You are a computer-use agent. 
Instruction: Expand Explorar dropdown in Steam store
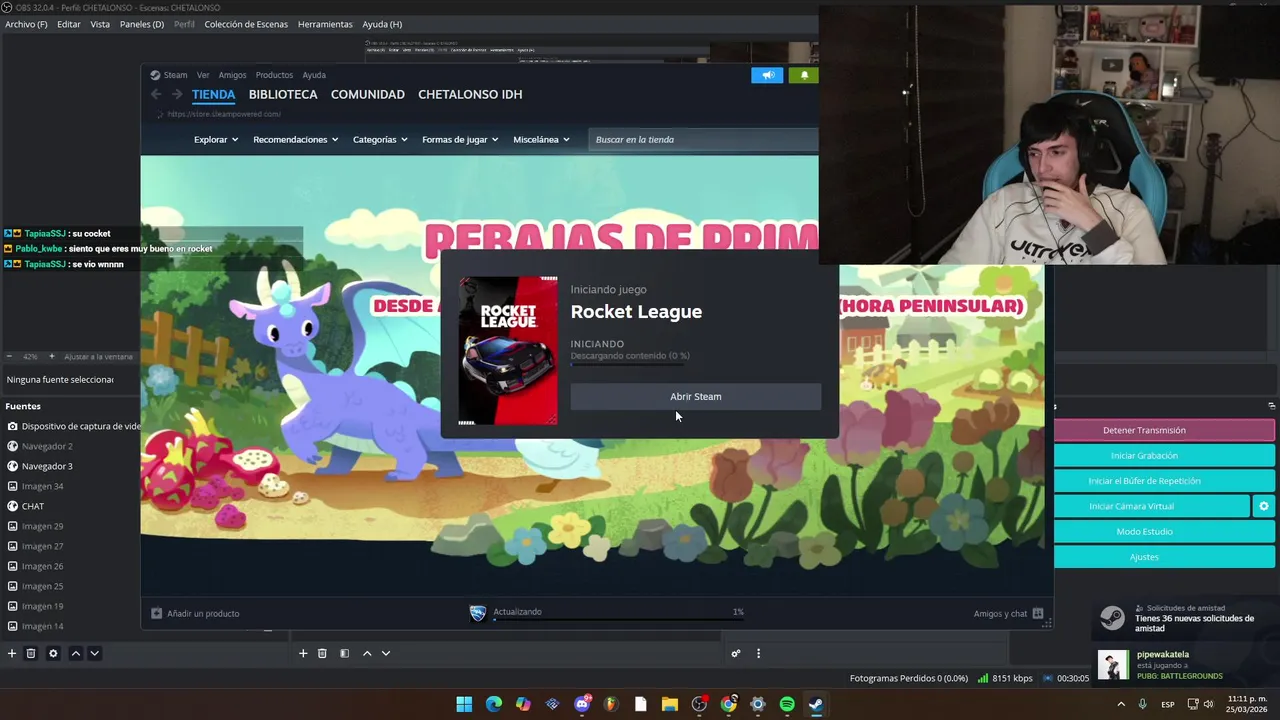[216, 139]
